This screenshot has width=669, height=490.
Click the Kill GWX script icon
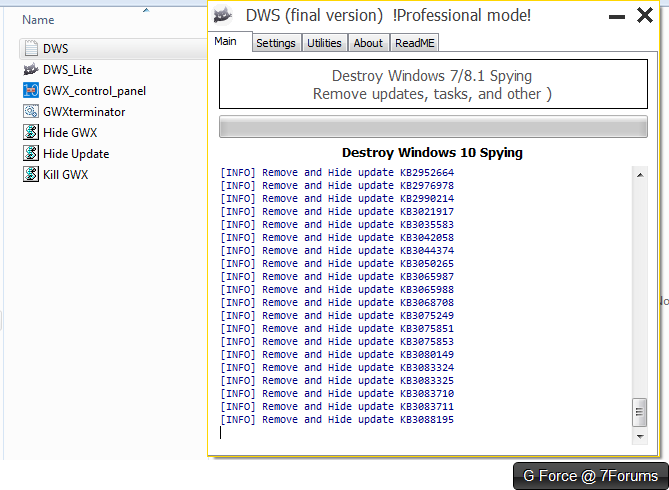31,174
